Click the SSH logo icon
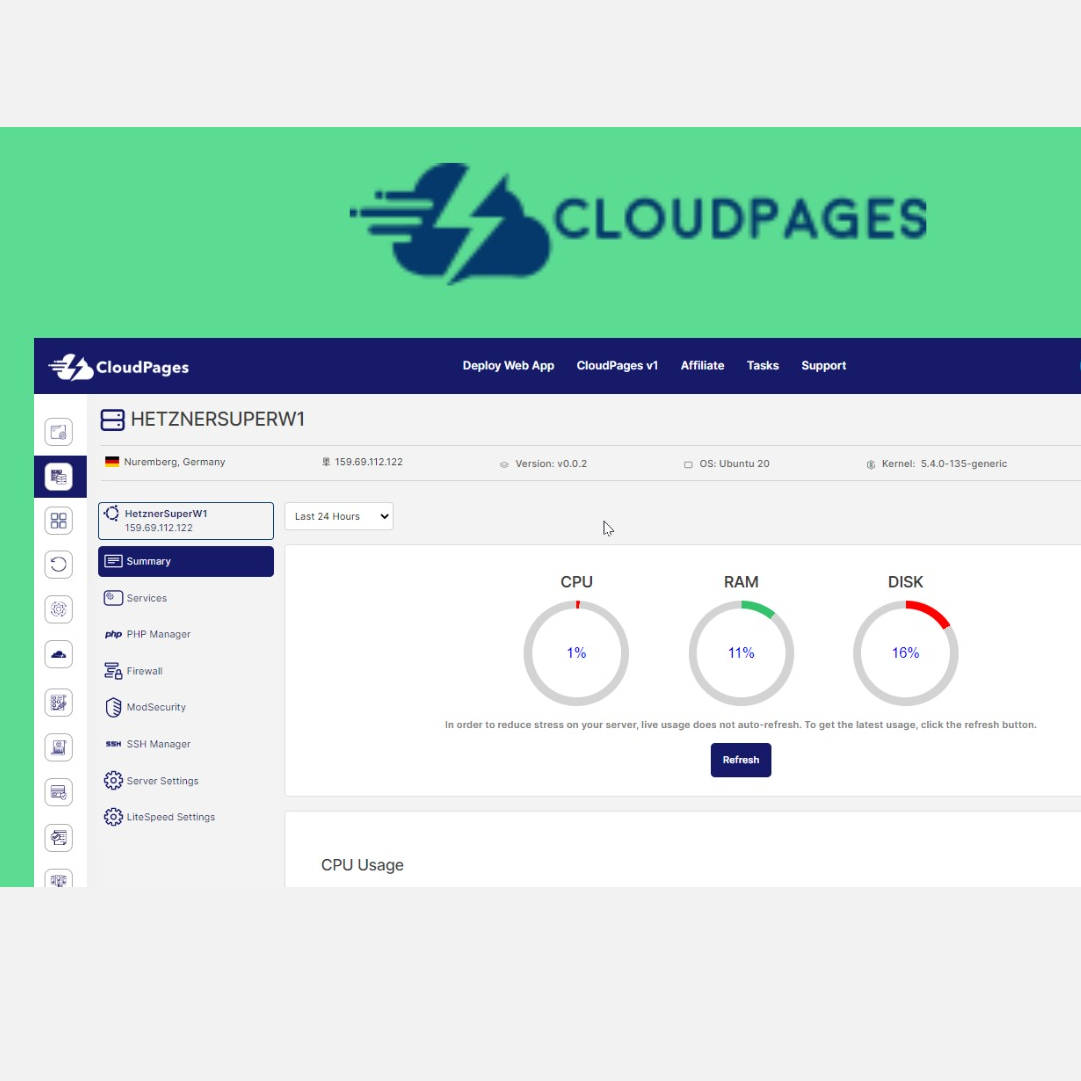 click(113, 744)
